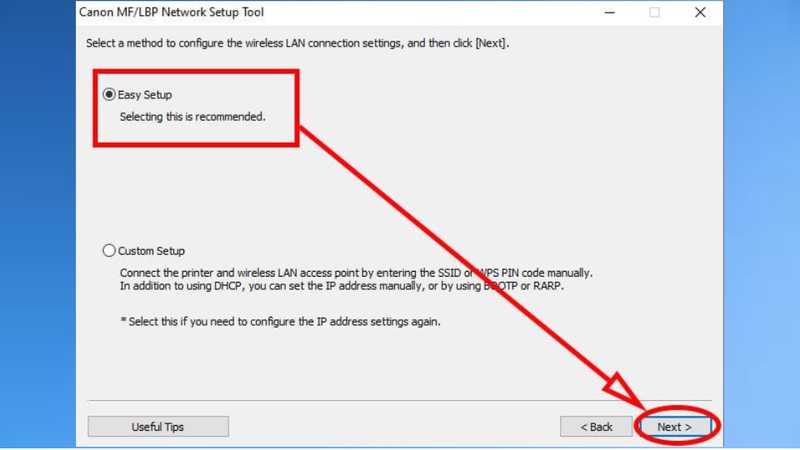Click the greyed-out maximize window icon
Screen dimensions: 800x450
pyautogui.click(x=654, y=12)
